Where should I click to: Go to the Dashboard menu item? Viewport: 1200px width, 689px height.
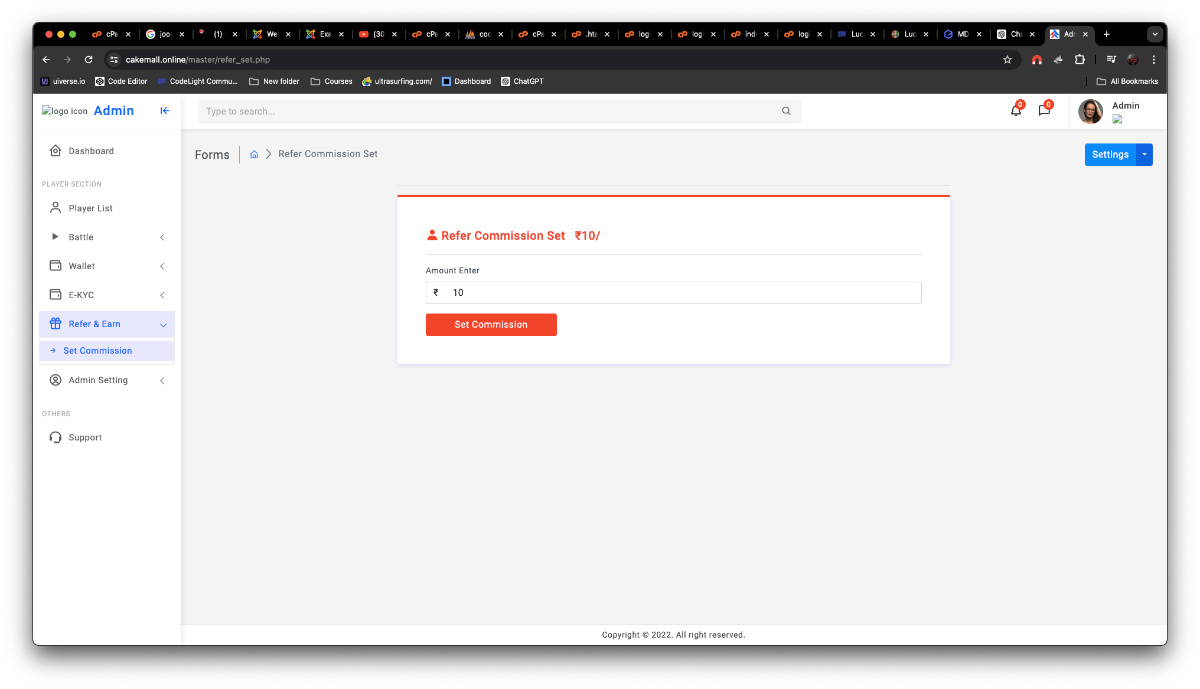click(91, 151)
